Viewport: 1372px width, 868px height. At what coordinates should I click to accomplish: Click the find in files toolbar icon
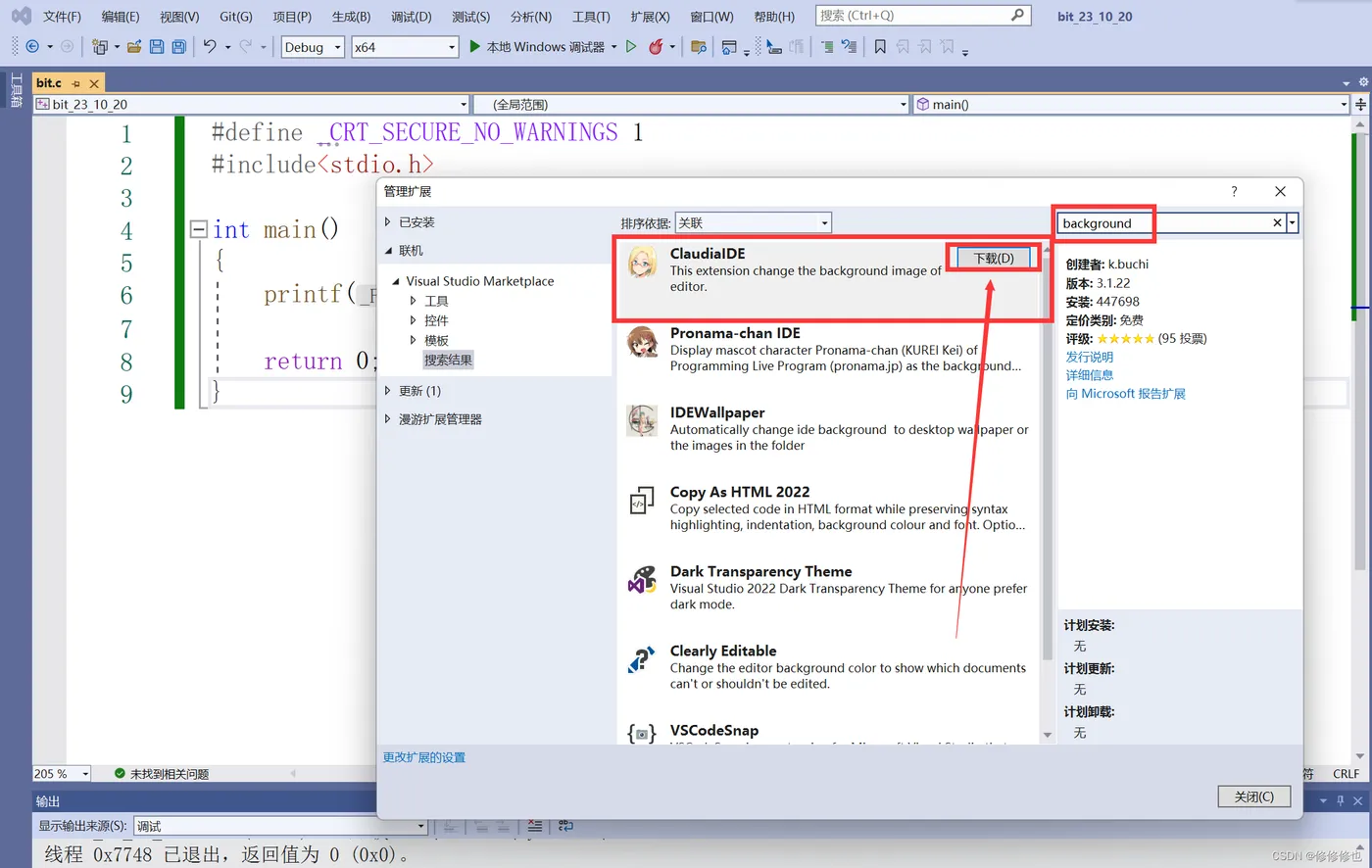tap(699, 46)
